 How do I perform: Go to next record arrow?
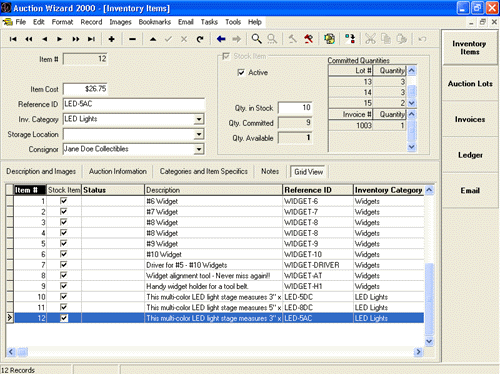(x=60, y=39)
